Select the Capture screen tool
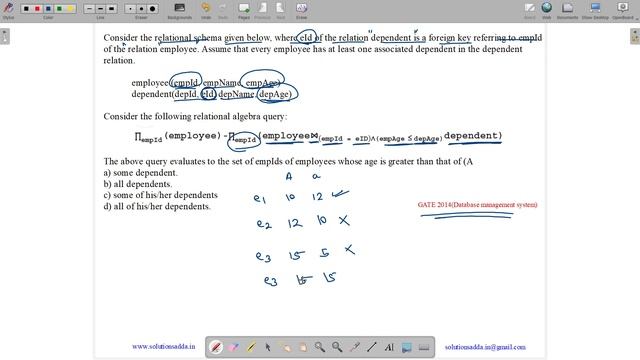640x360 pixels. coord(407,347)
